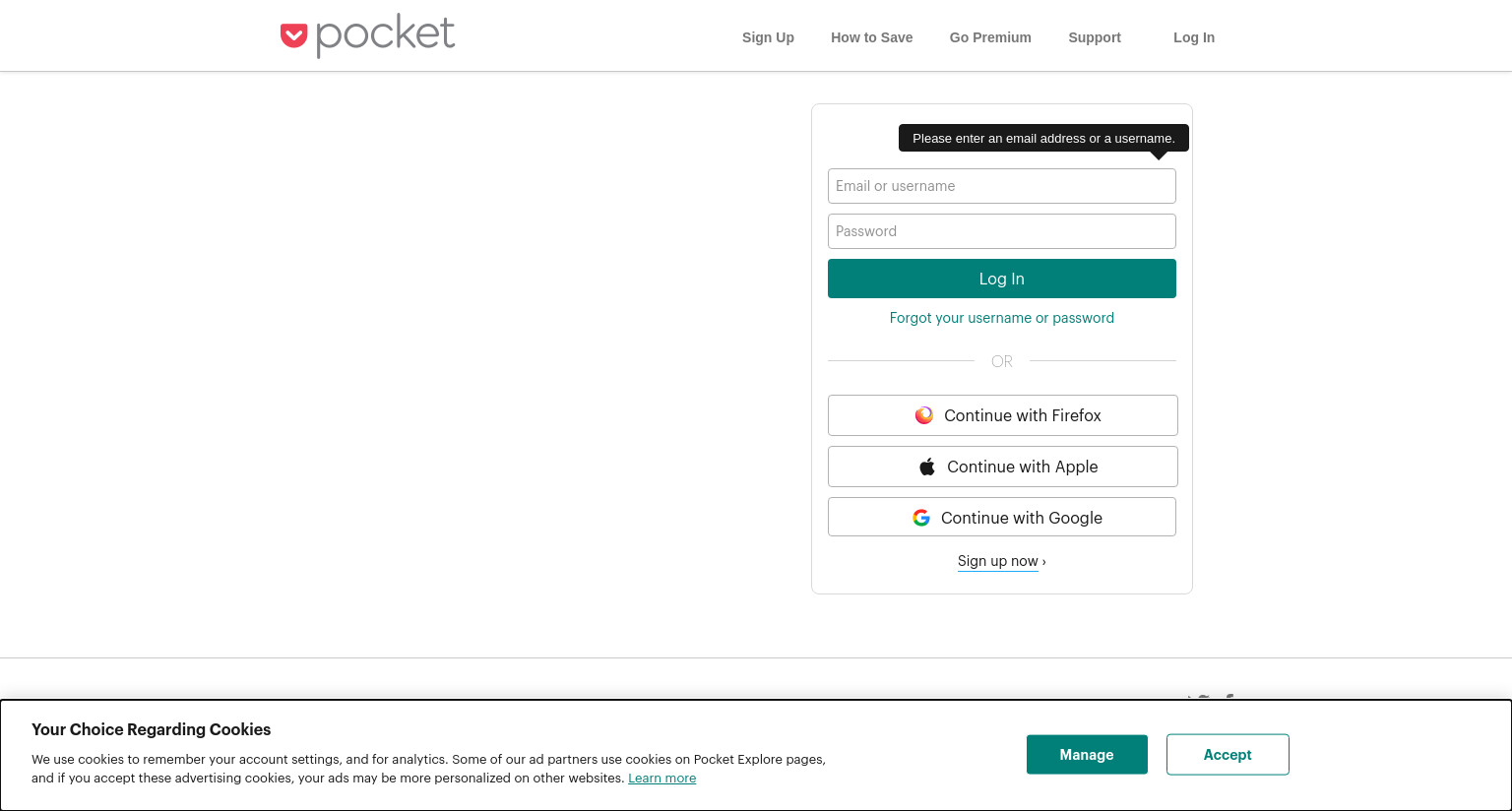Screen dimensions: 1512x811
Task: Click the Firefox logo icon
Action: pyautogui.click(x=924, y=415)
